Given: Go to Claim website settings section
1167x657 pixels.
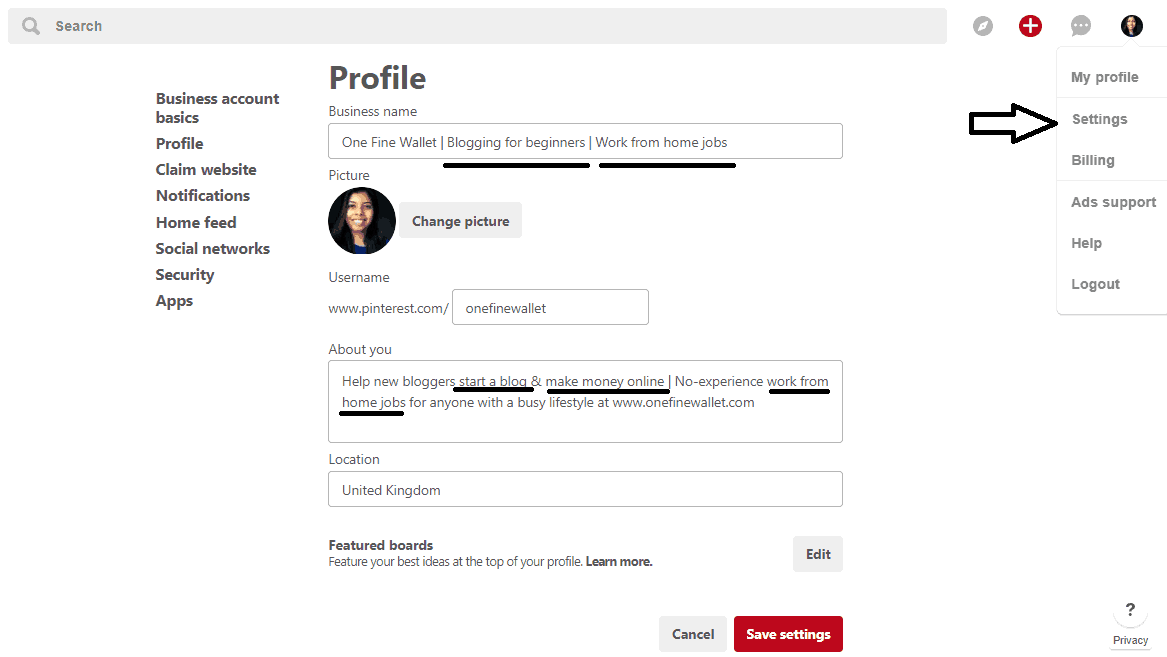Looking at the screenshot, I should click(x=206, y=170).
